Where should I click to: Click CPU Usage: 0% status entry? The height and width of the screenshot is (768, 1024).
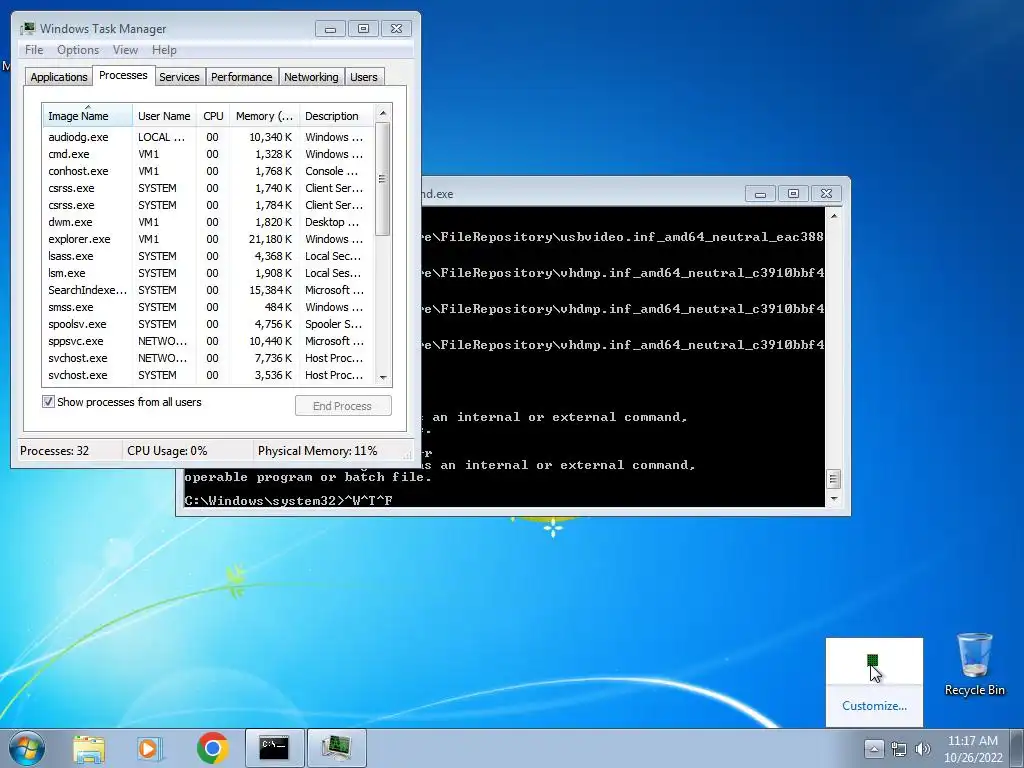pos(167,451)
